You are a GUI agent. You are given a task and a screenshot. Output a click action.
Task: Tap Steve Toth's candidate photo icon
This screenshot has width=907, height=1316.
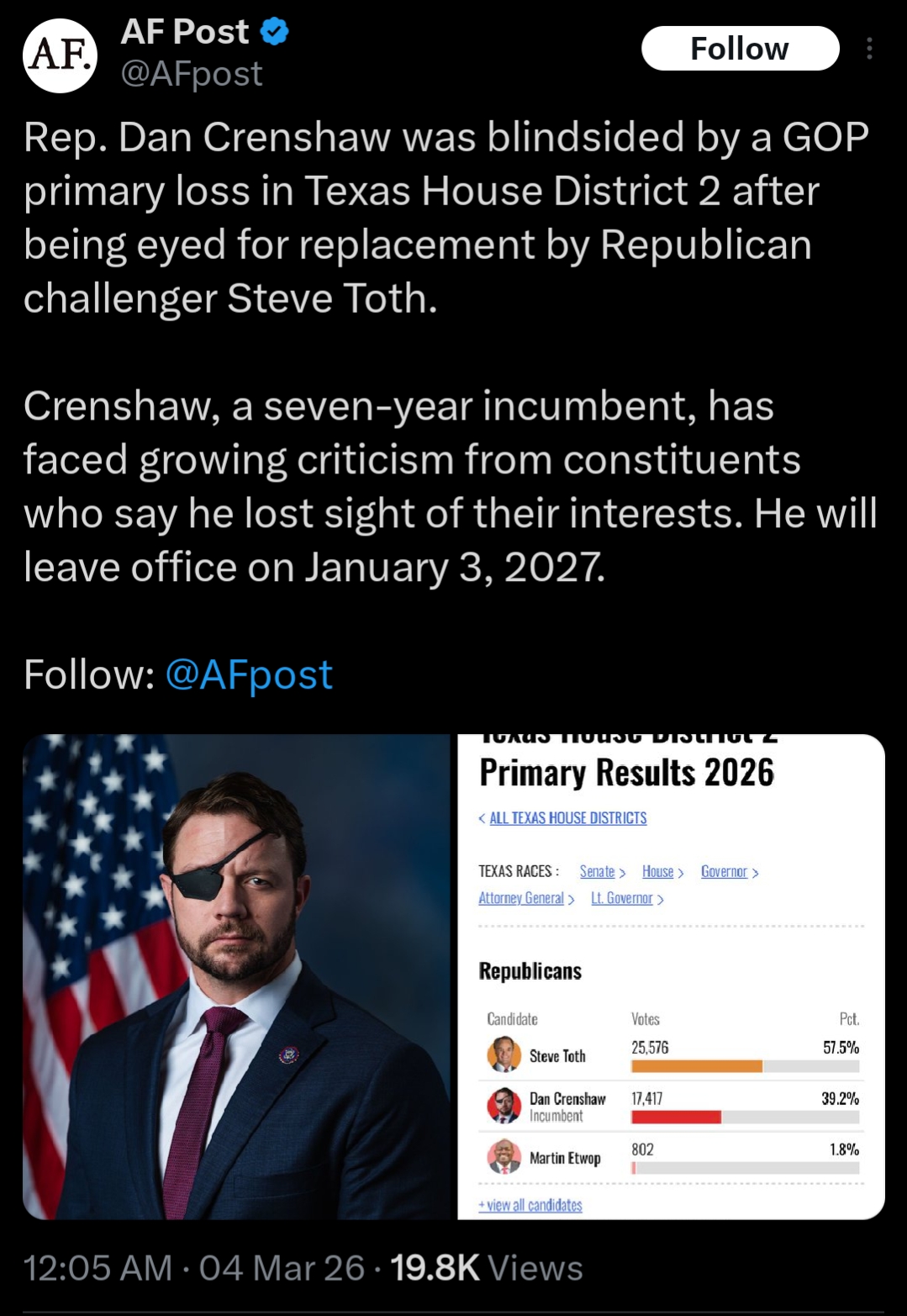click(x=504, y=1054)
